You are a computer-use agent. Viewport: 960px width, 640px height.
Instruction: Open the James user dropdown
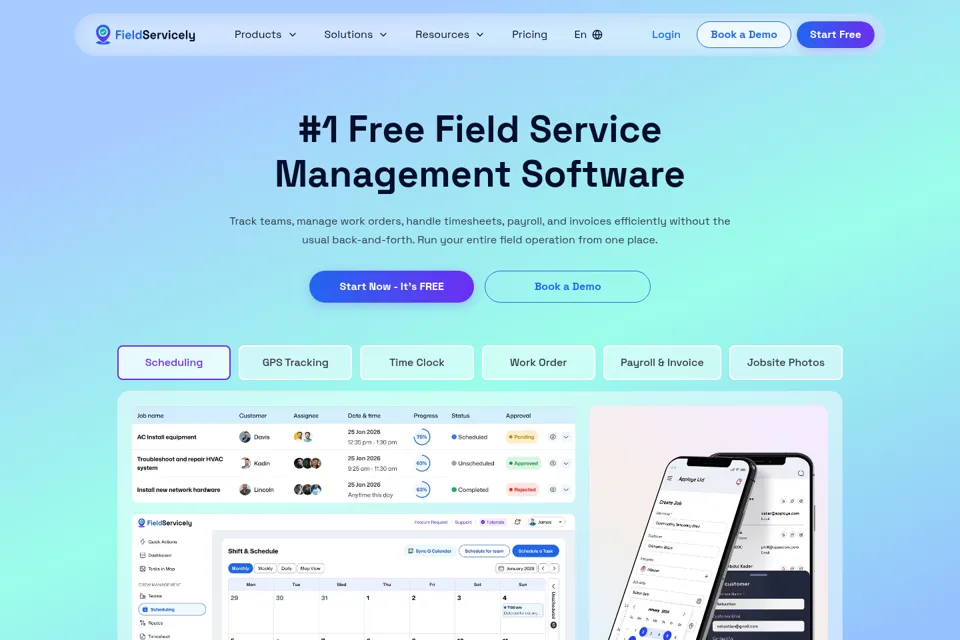[x=546, y=522]
